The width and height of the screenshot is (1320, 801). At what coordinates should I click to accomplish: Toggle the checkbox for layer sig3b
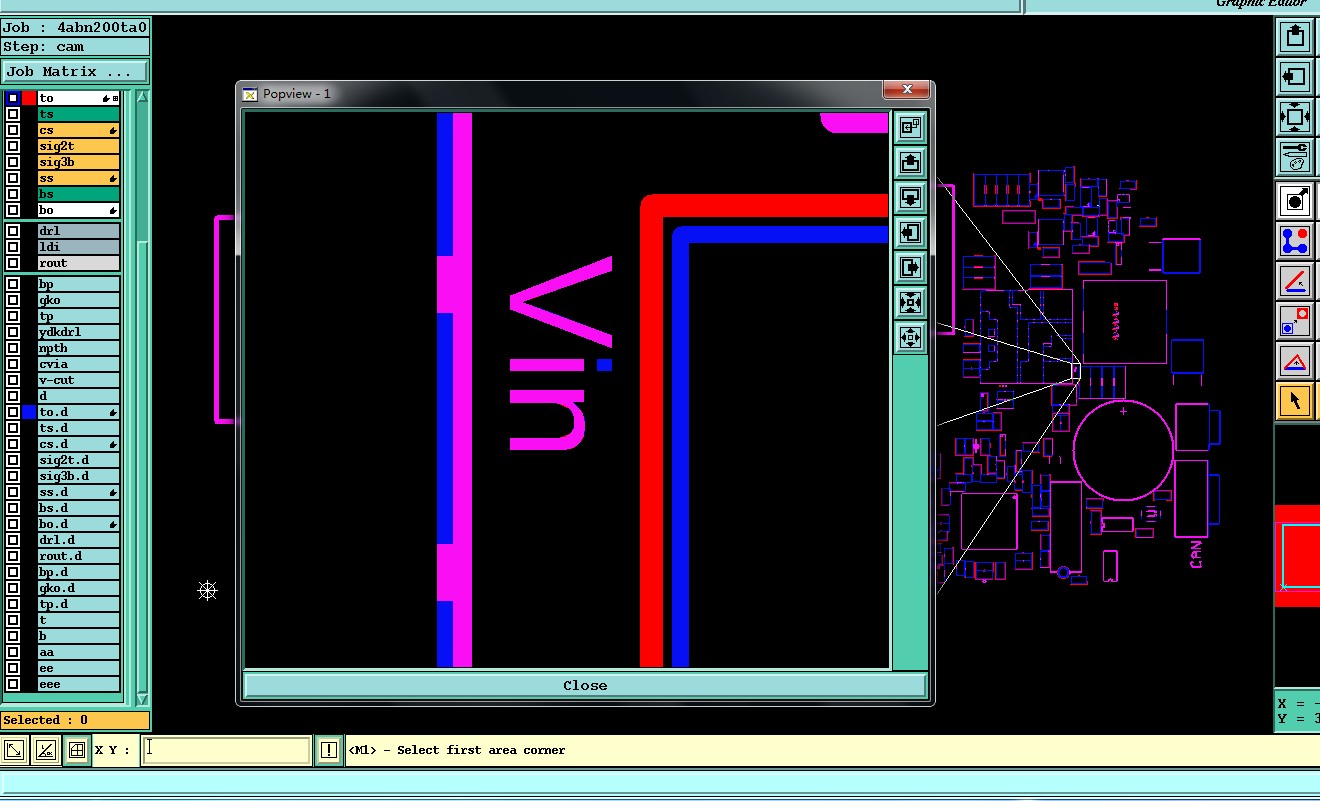point(13,162)
